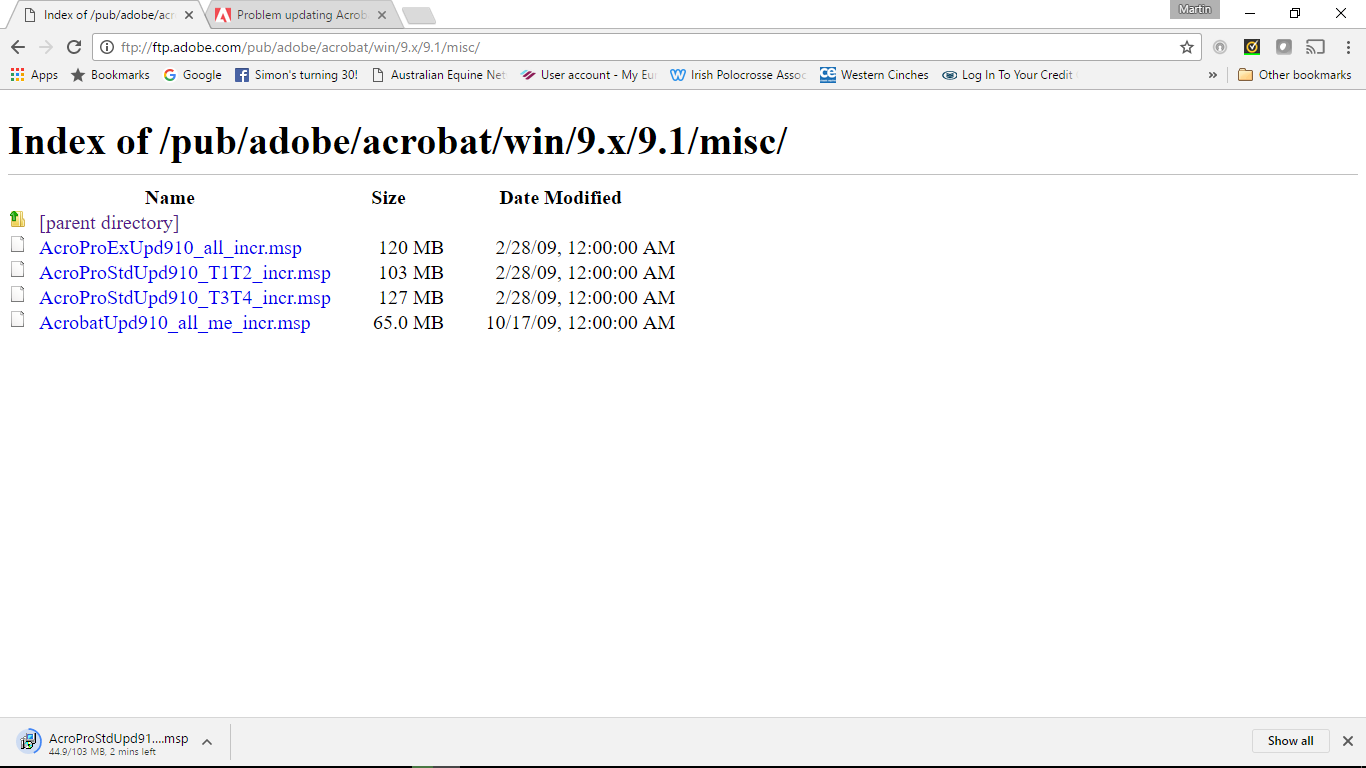
Task: Open the Australian Equine Net bookmark
Action: pyautogui.click(x=438, y=75)
